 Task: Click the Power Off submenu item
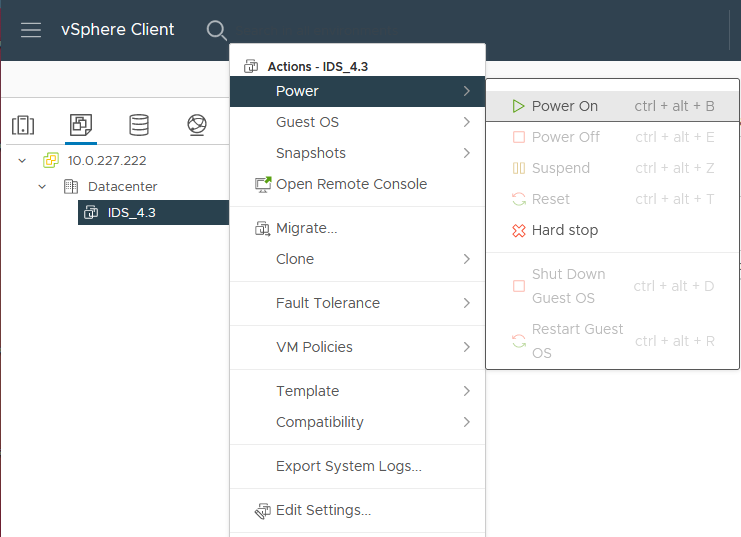[x=612, y=137]
